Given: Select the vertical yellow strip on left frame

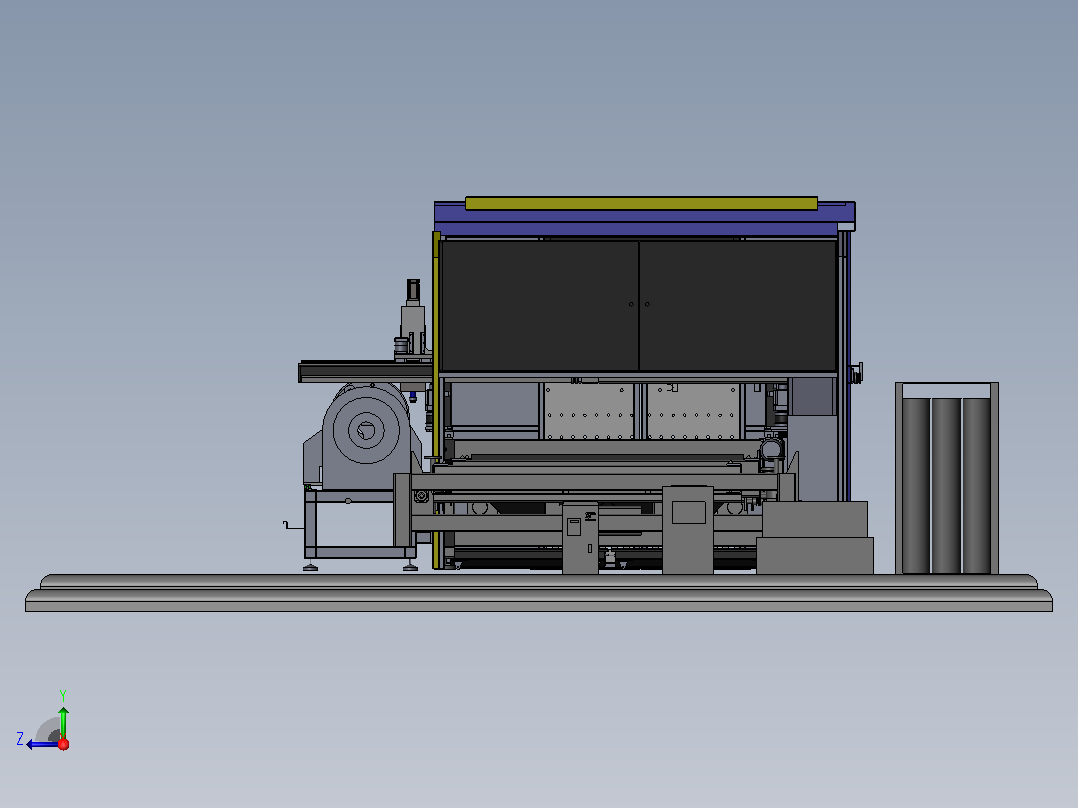Looking at the screenshot, I should [x=436, y=399].
